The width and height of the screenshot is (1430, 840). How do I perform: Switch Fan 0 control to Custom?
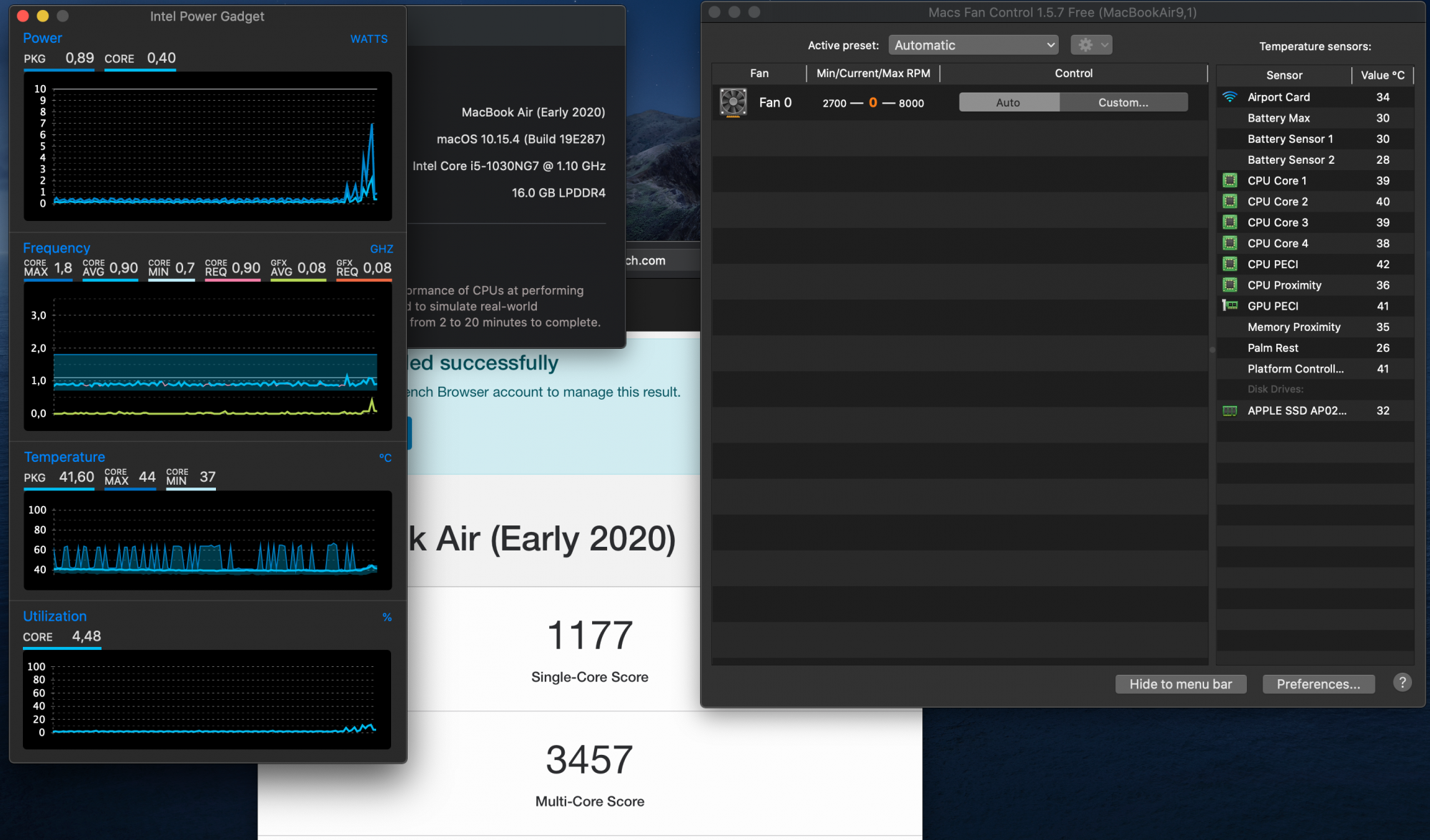[x=1123, y=102]
